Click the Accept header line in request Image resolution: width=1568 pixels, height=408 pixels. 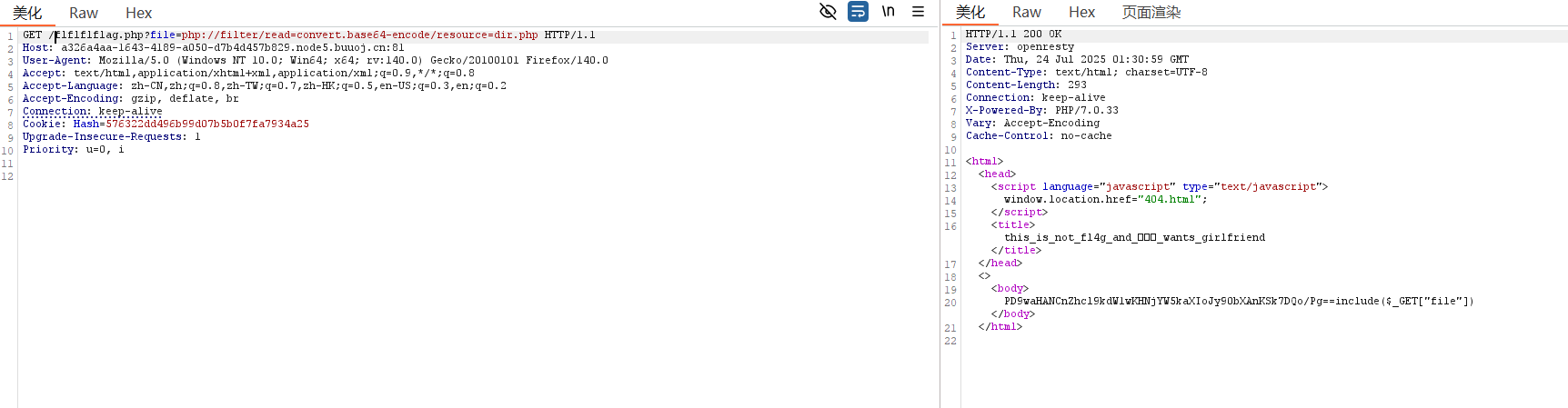pos(248,74)
